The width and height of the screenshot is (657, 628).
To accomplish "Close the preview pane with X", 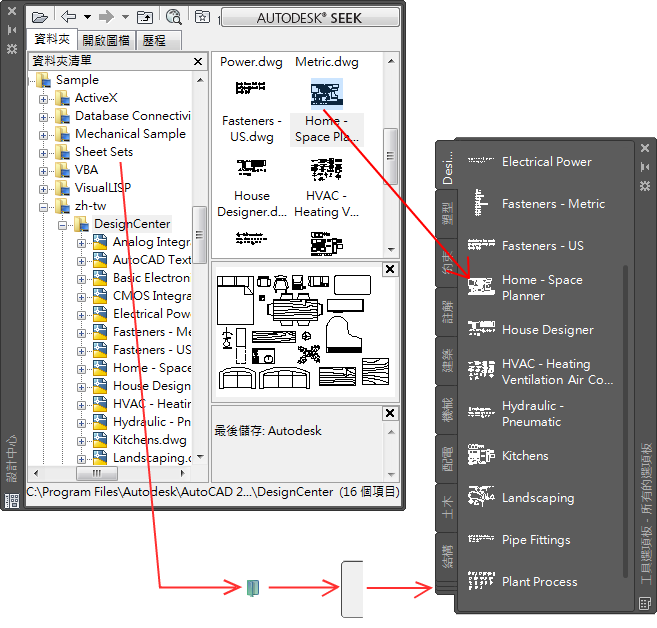I will (390, 269).
